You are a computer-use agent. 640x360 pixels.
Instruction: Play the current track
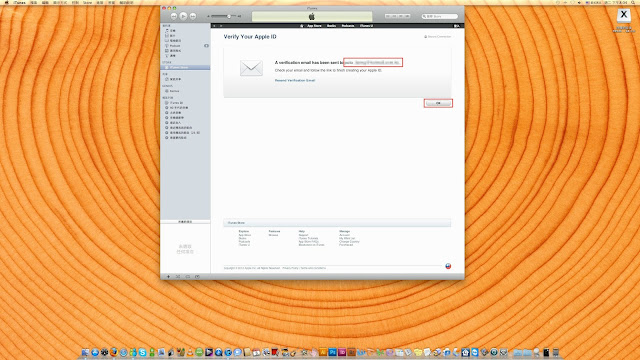tap(183, 16)
